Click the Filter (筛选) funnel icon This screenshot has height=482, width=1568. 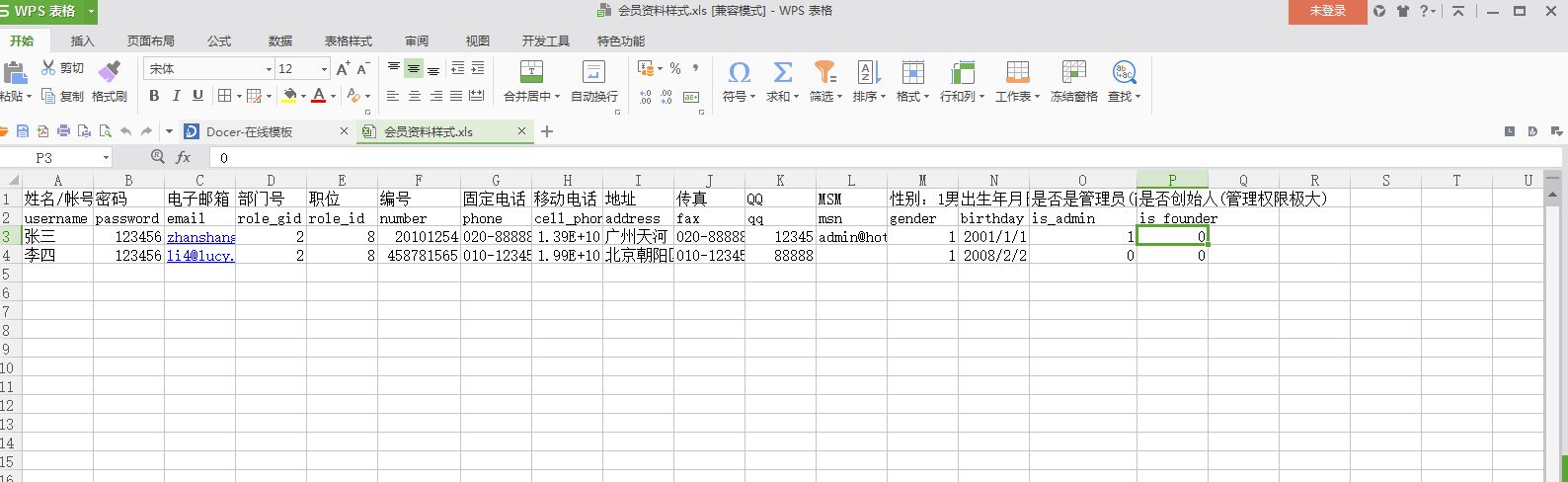tap(823, 72)
